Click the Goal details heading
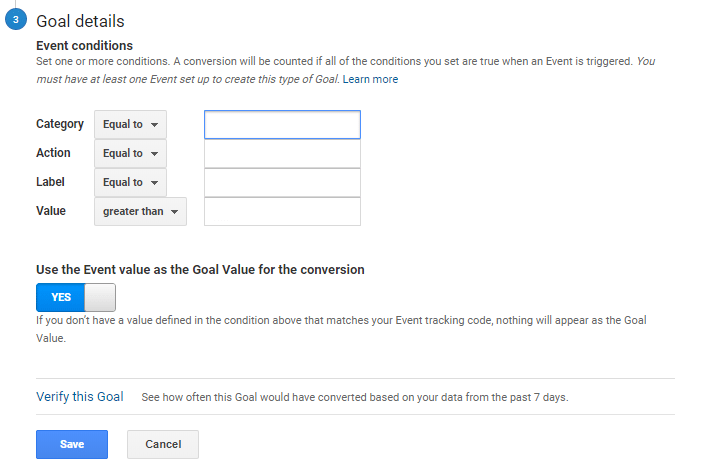 coord(80,21)
